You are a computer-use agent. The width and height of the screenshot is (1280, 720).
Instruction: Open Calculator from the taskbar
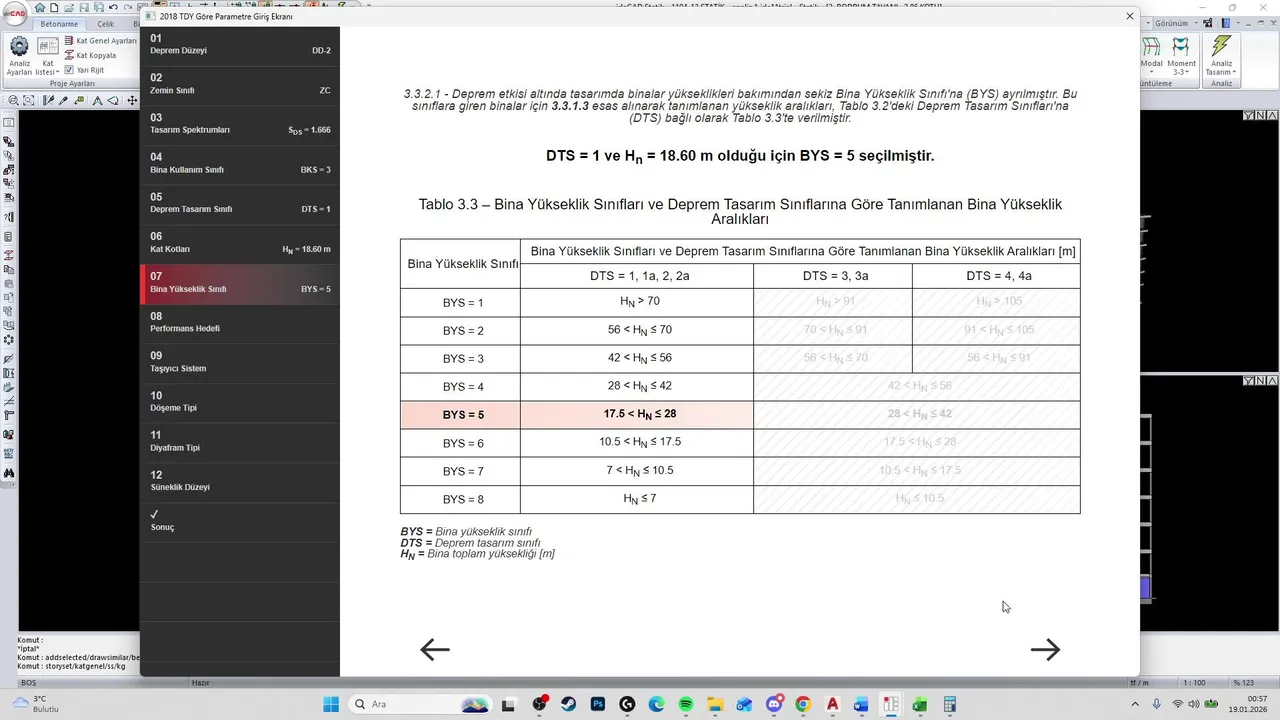pos(949,704)
